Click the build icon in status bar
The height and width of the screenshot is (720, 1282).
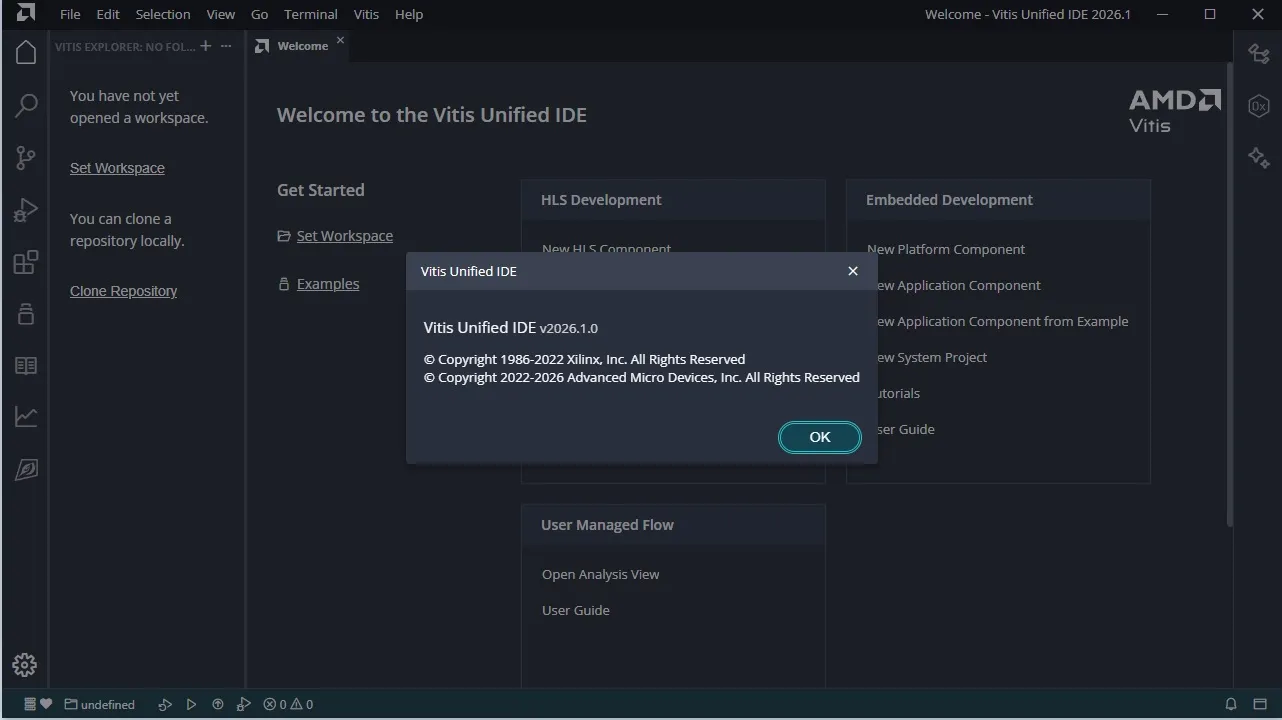pyautogui.click(x=165, y=704)
